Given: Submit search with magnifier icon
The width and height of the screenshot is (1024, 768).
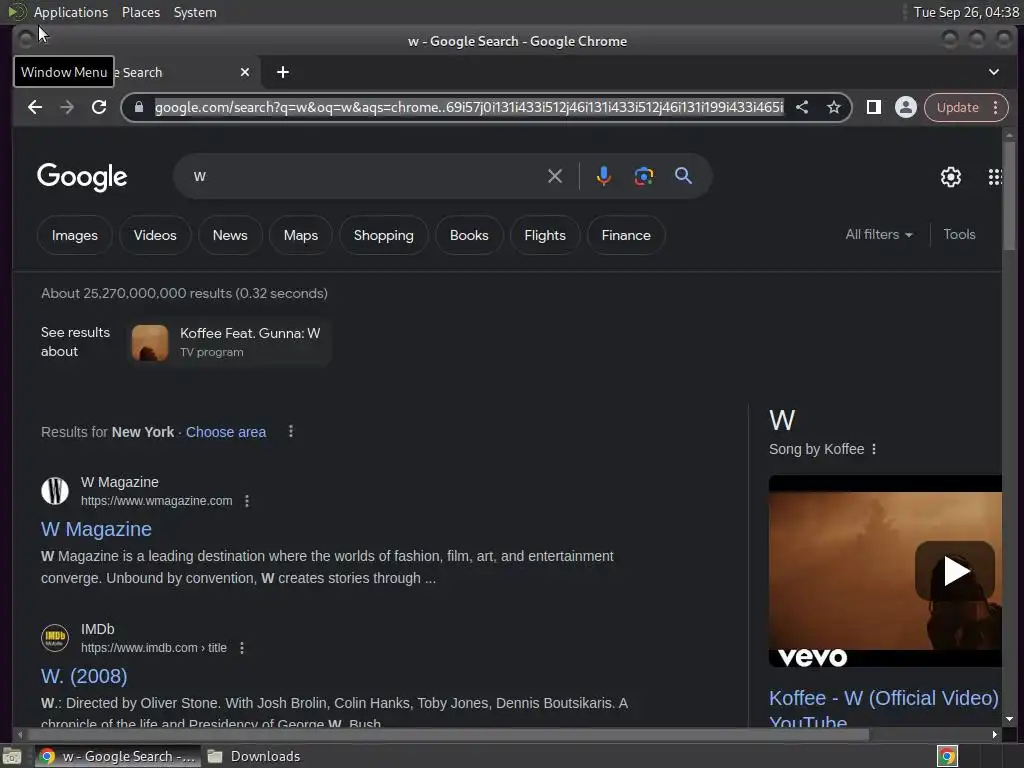Looking at the screenshot, I should coord(683,176).
